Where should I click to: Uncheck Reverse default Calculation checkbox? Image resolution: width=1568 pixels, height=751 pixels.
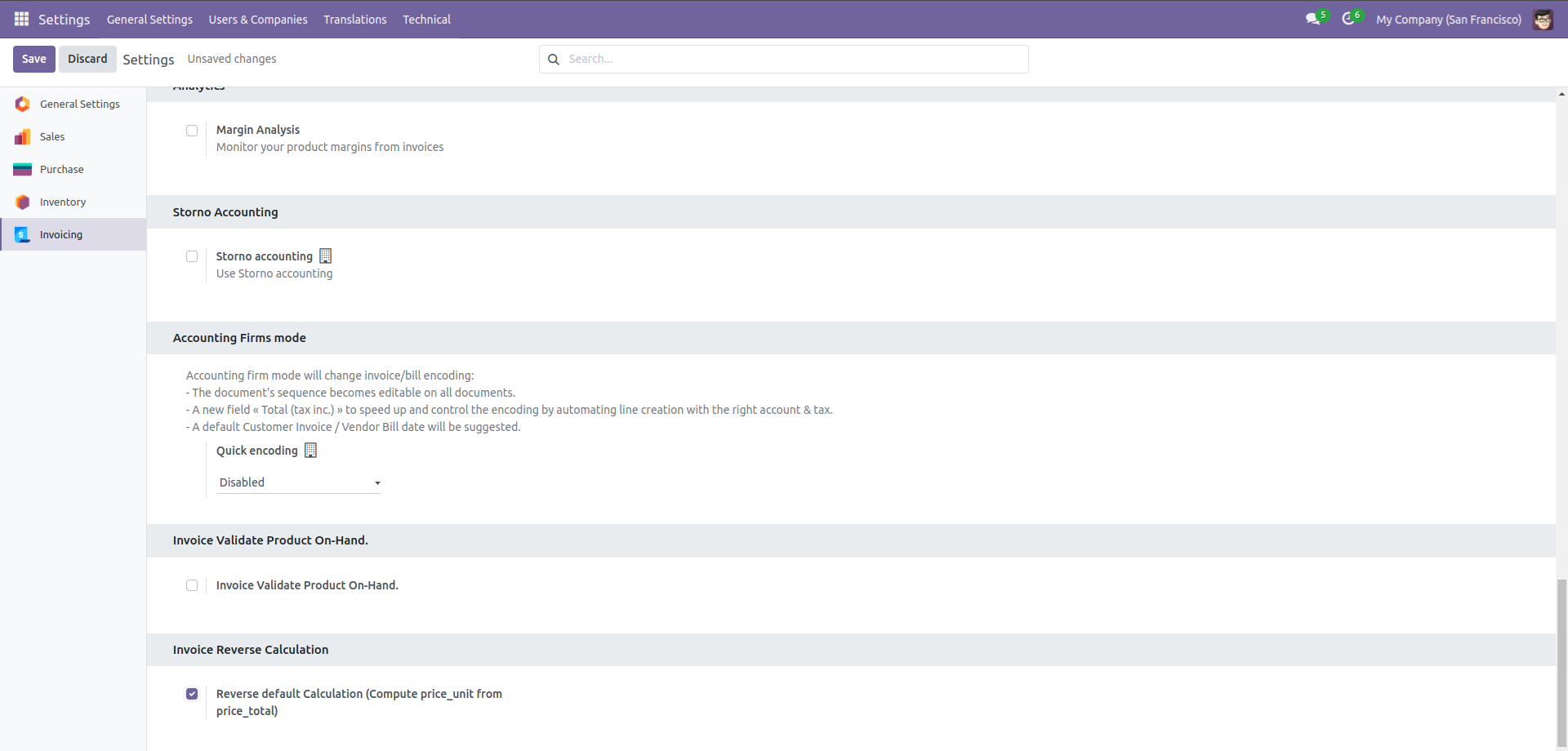[192, 694]
